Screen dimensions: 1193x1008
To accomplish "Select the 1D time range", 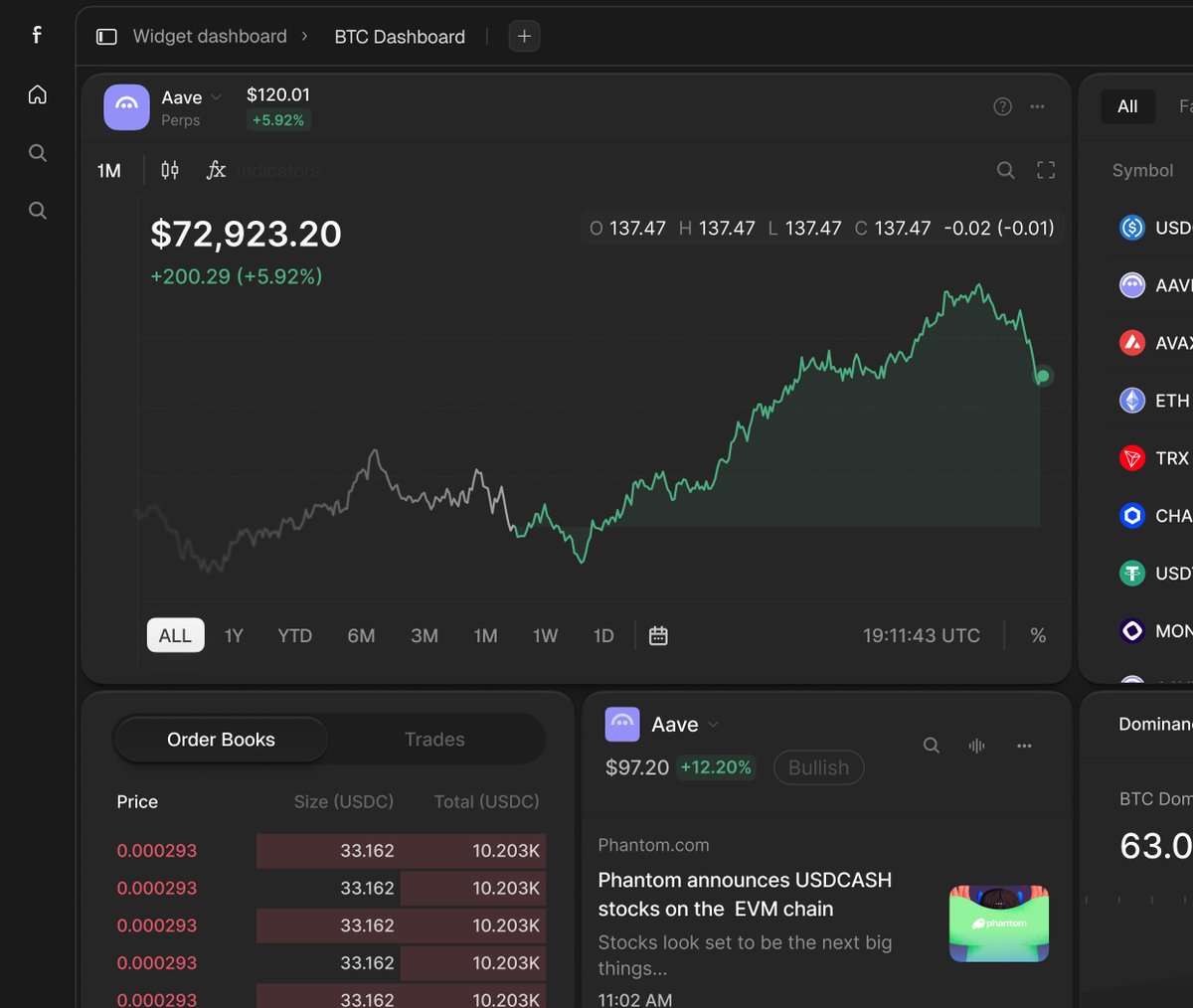I will (x=603, y=635).
